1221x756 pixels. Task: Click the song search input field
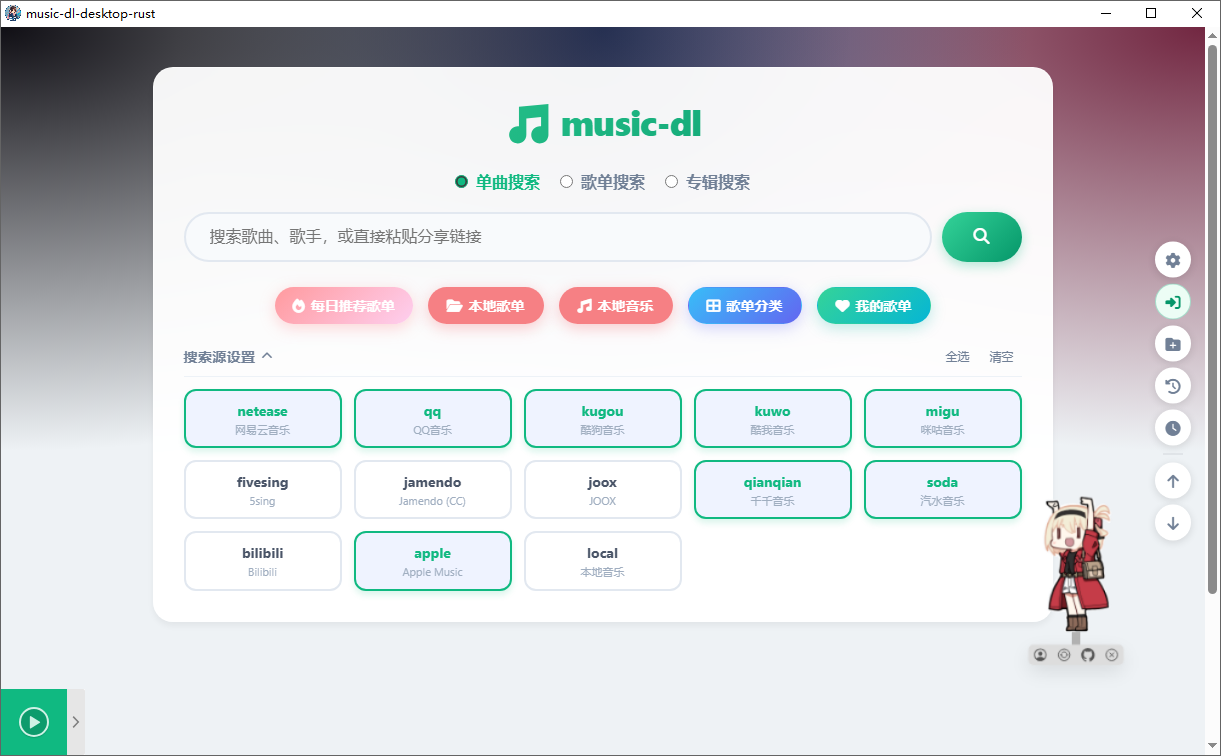558,237
